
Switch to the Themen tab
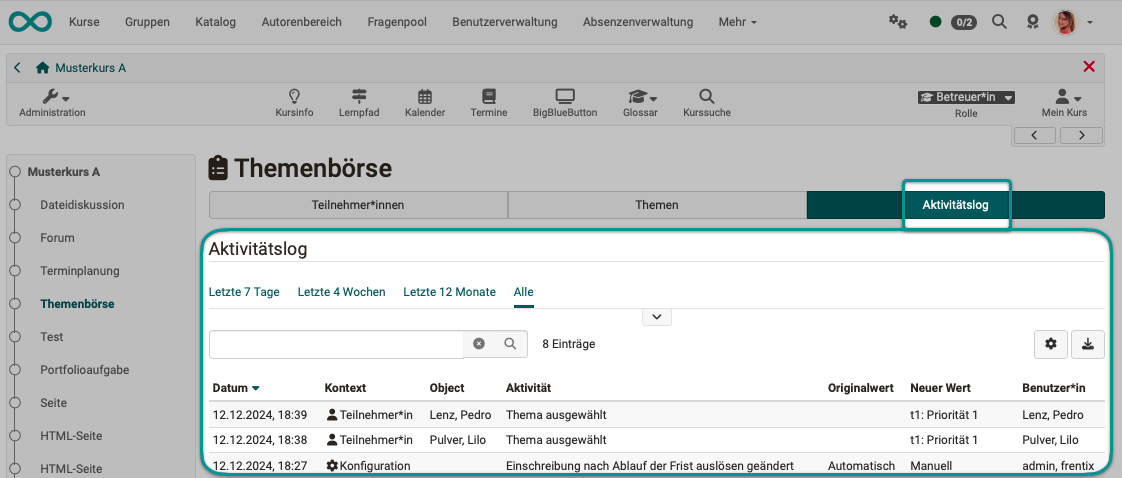pyautogui.click(x=657, y=205)
